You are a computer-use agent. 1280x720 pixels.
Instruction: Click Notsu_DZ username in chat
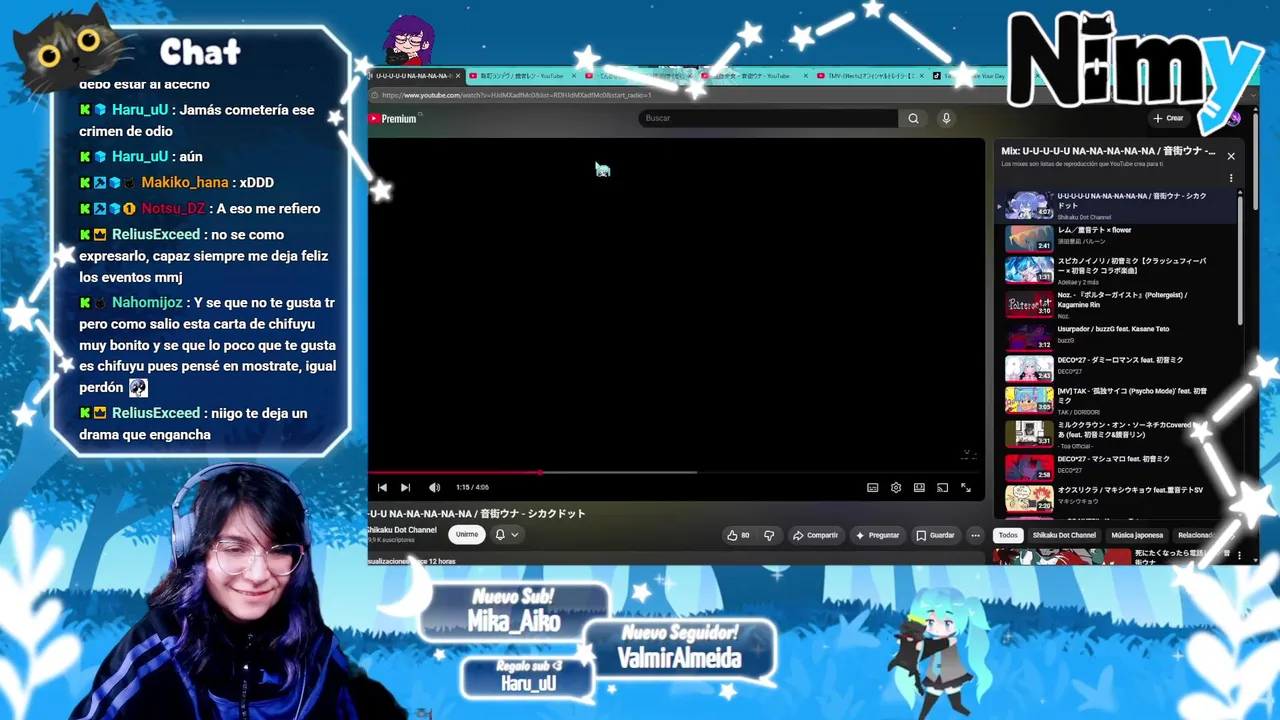pos(173,209)
